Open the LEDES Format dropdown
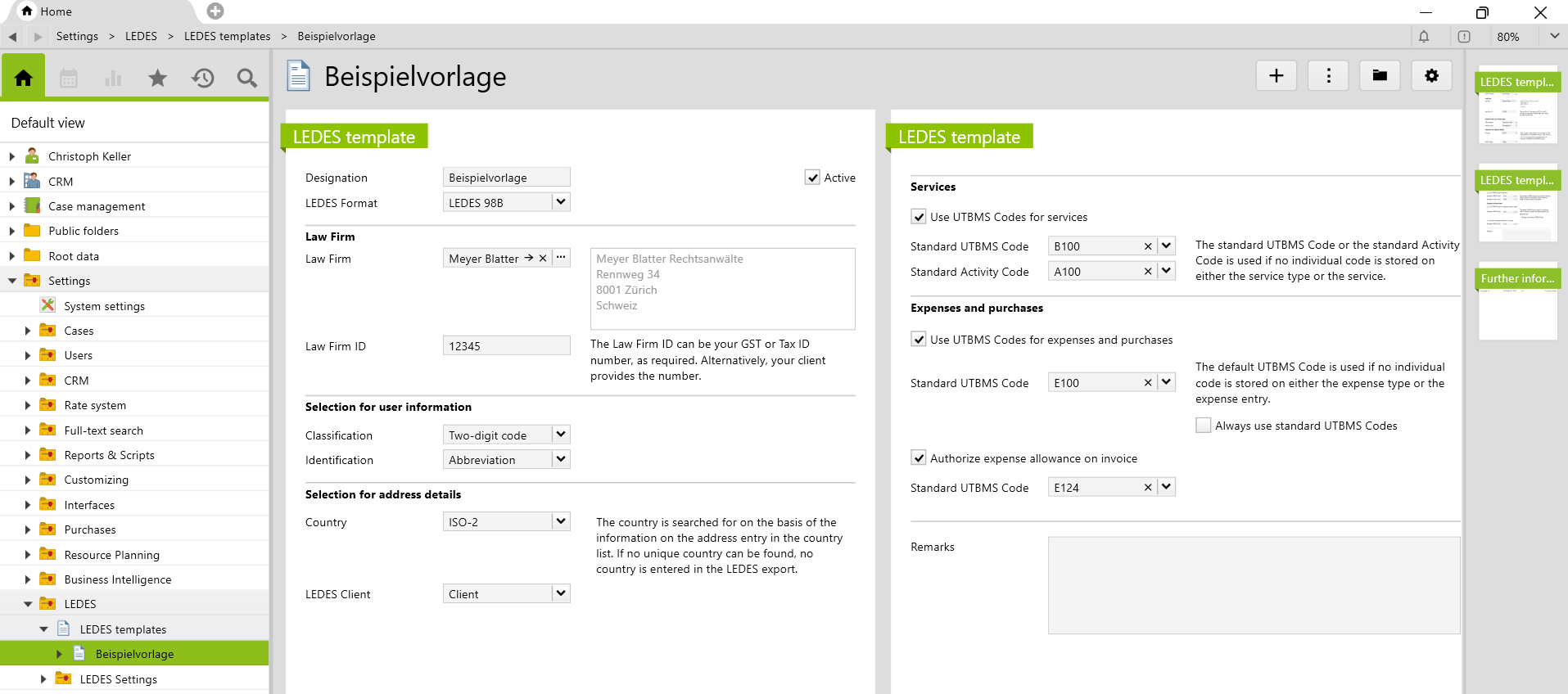This screenshot has height=694, width=1568. 560,202
